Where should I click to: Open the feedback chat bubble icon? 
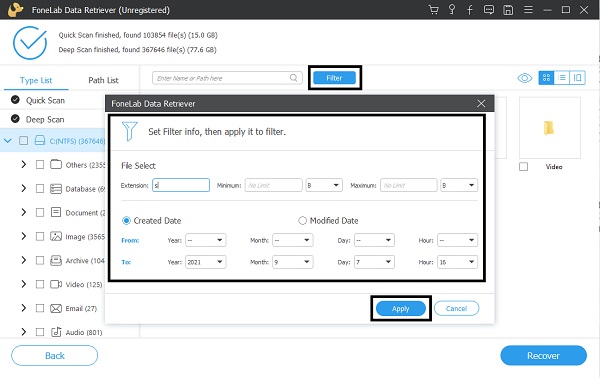[489, 10]
